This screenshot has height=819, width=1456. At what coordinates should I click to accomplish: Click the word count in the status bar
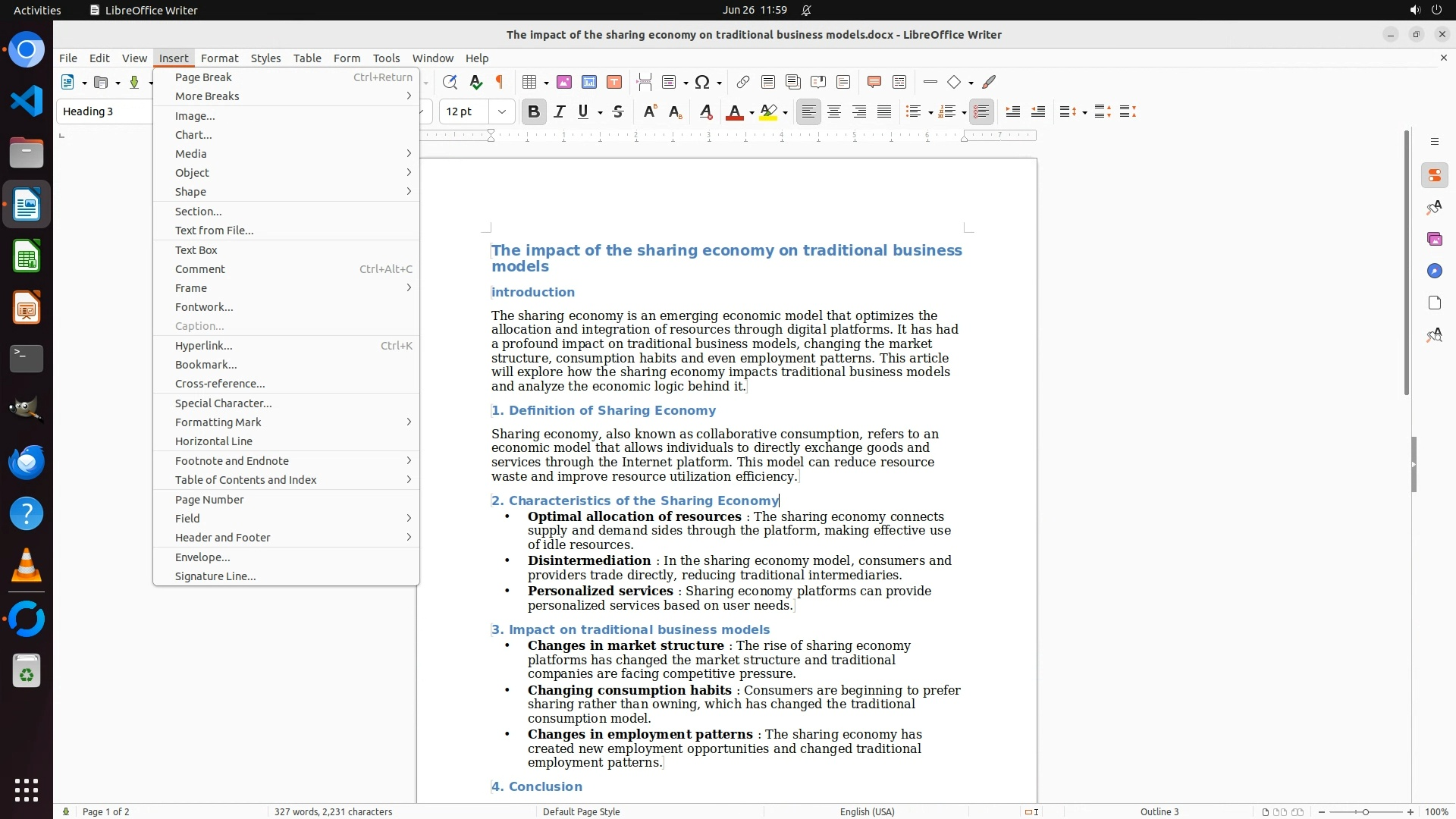pyautogui.click(x=333, y=811)
